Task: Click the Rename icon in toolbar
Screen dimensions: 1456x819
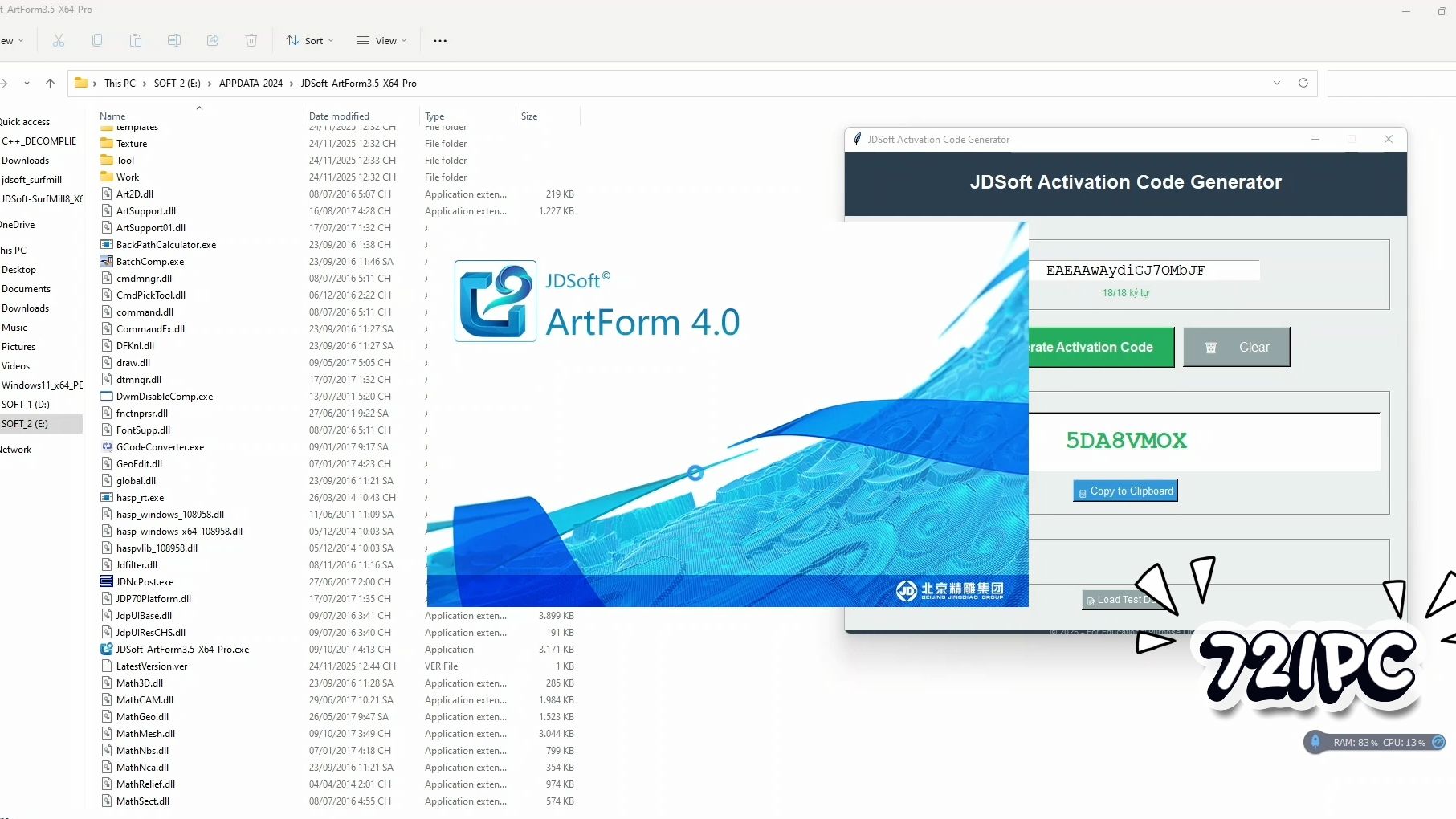Action: tap(174, 41)
